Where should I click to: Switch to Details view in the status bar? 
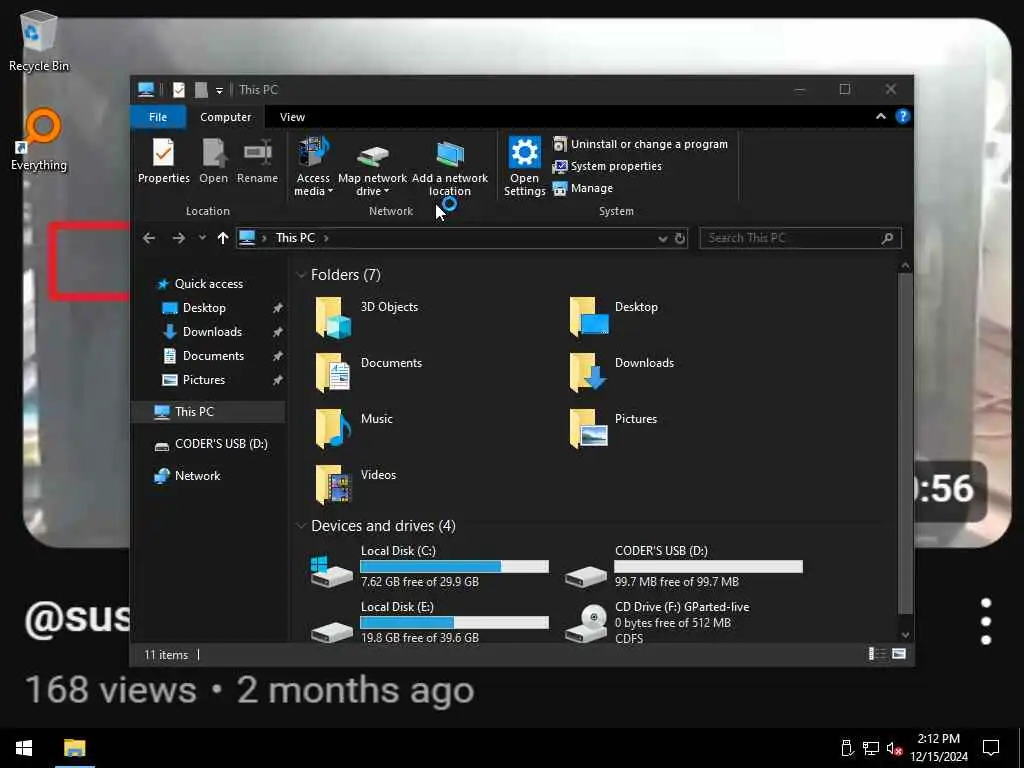coord(876,654)
